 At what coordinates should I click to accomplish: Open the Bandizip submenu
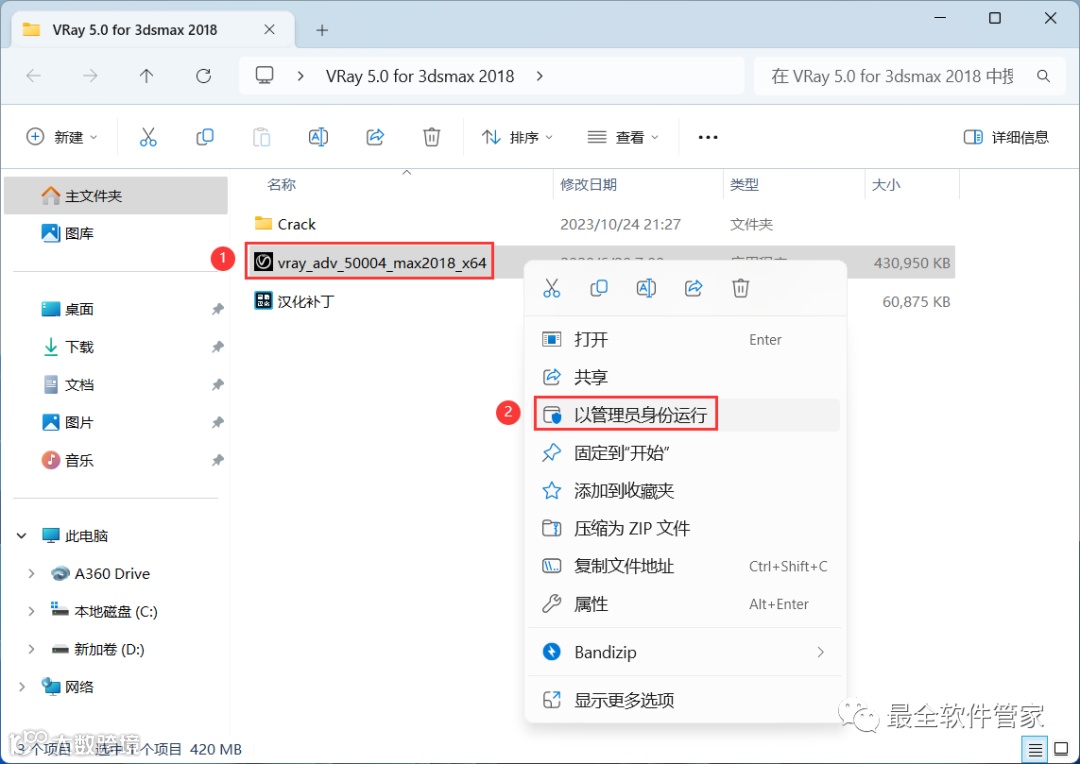coord(687,652)
